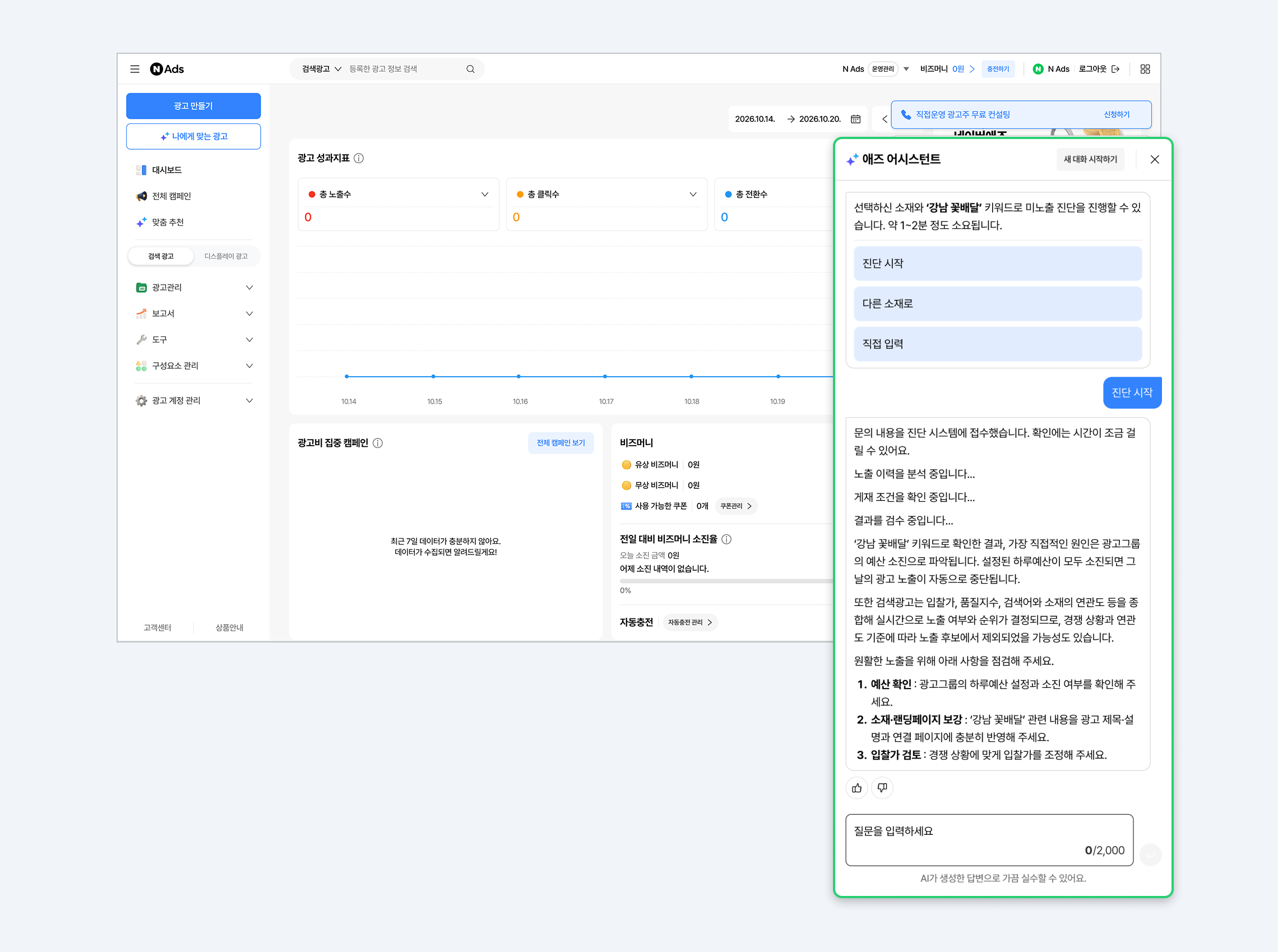This screenshot has height=952, width=1278.
Task: Open the N Ads 운영관리 account dropdown
Action: 906,69
